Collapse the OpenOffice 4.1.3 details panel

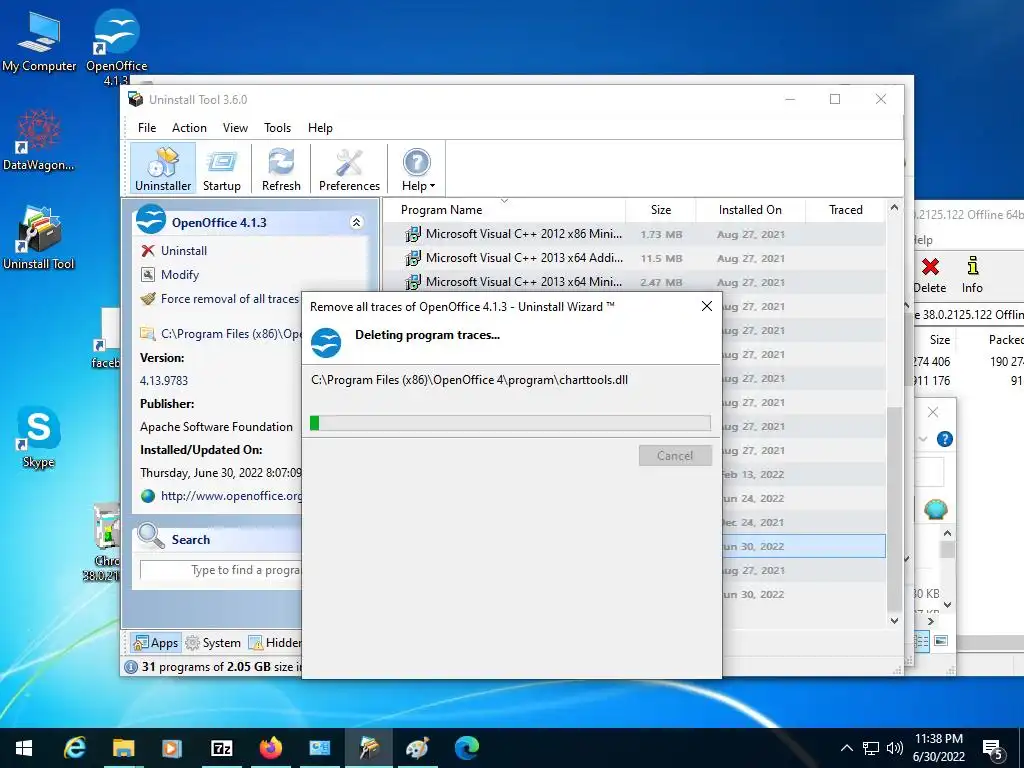click(357, 223)
